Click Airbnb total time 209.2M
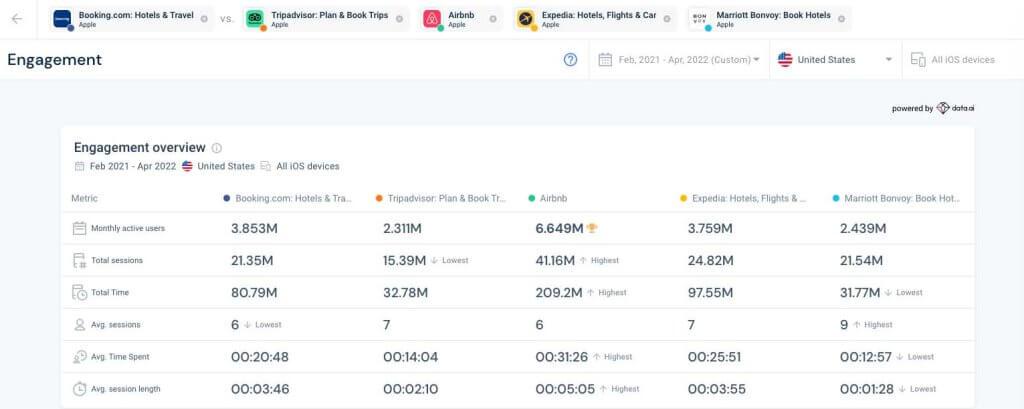The image size is (1024, 409). pyautogui.click(x=559, y=293)
